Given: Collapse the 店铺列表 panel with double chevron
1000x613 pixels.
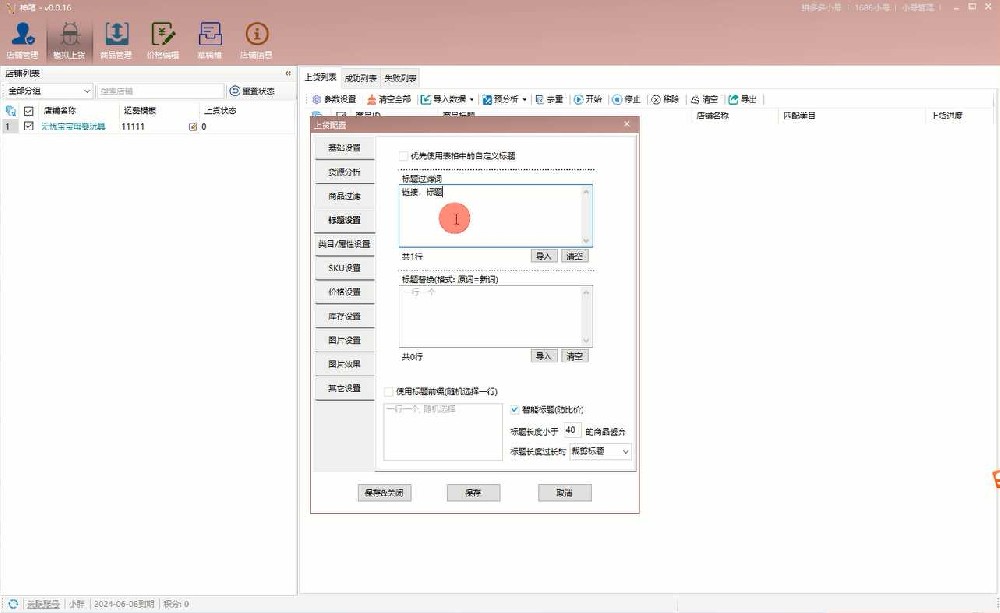Looking at the screenshot, I should tap(288, 73).
